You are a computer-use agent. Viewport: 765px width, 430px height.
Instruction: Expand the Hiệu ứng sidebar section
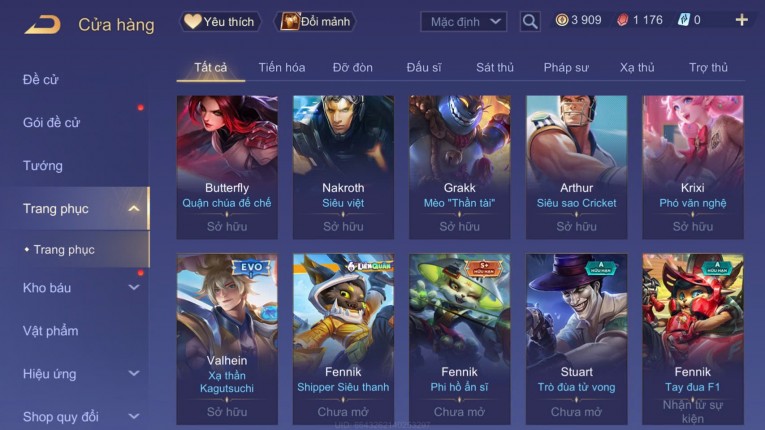(x=134, y=374)
